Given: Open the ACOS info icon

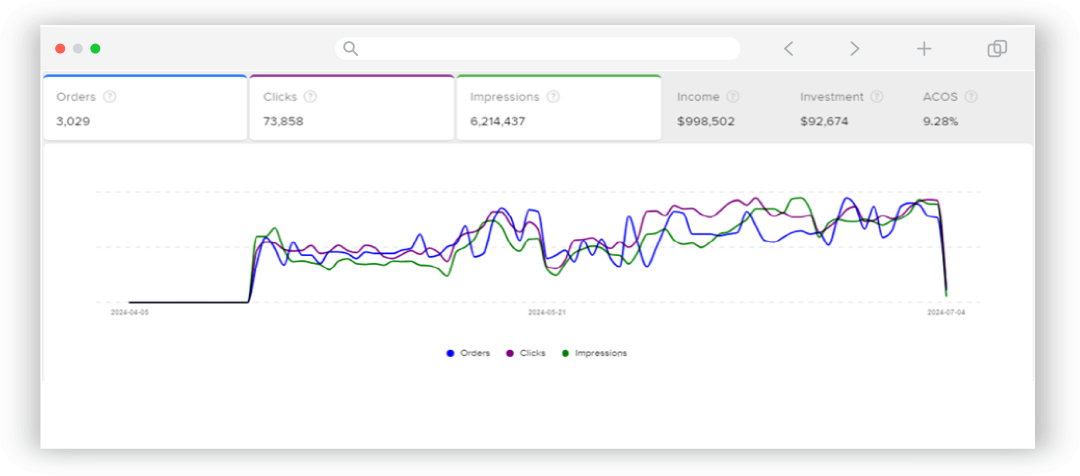Looking at the screenshot, I should (x=971, y=97).
